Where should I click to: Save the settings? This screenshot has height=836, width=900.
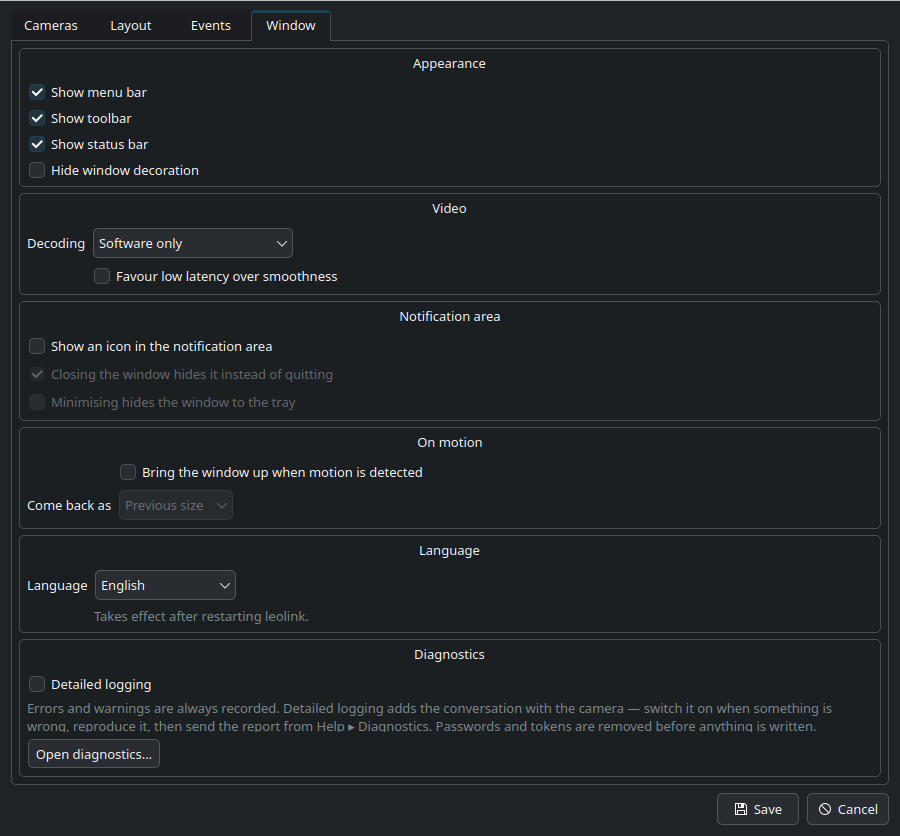pyautogui.click(x=758, y=809)
